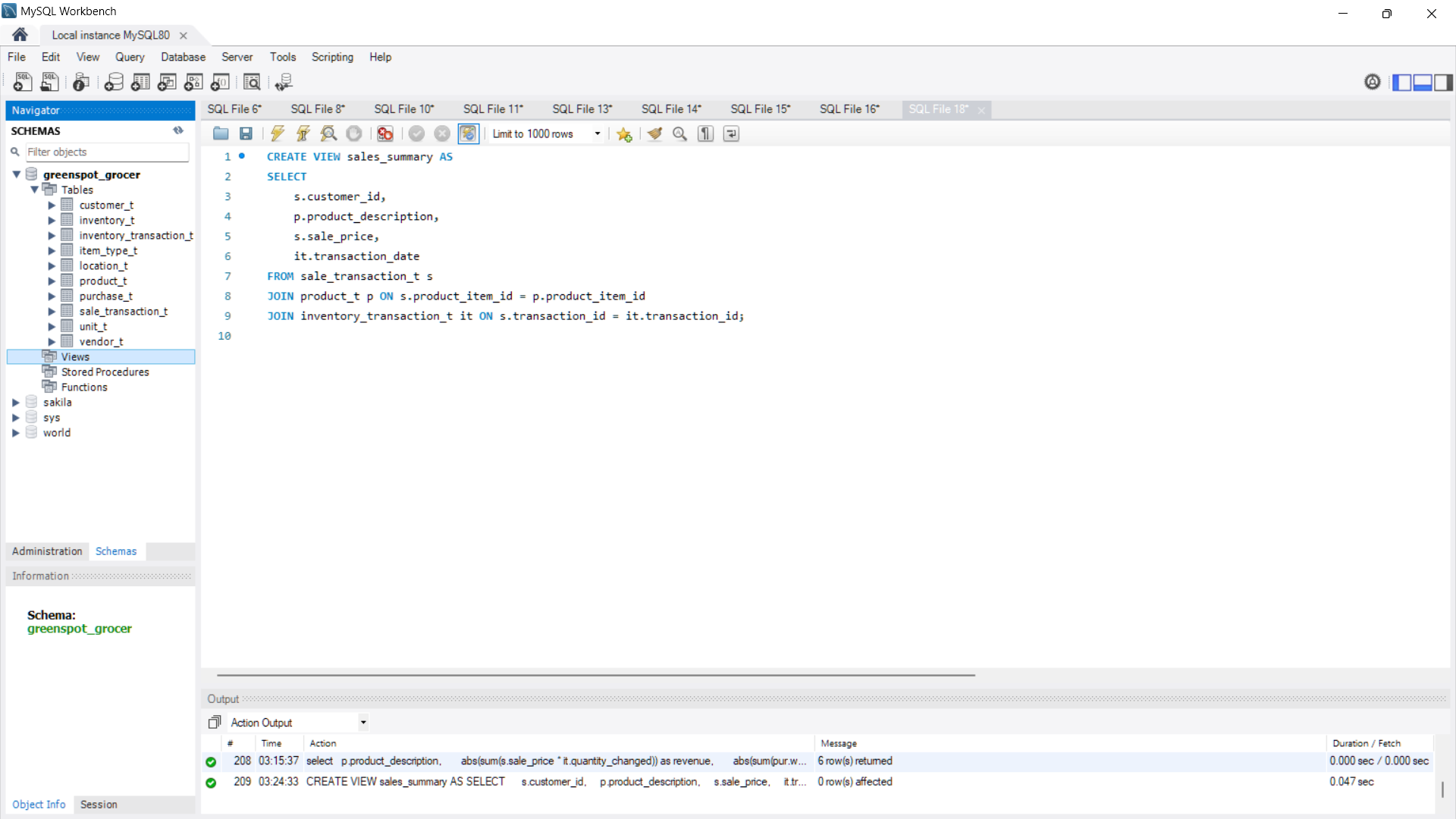The width and height of the screenshot is (1456, 819).
Task: Stop the running query icon
Action: pyautogui.click(x=354, y=133)
